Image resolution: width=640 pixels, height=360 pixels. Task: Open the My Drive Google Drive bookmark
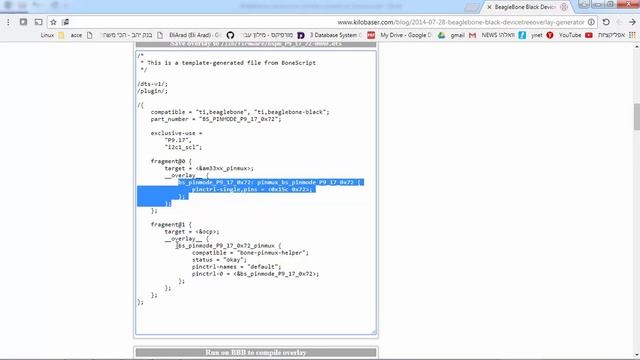(412, 35)
